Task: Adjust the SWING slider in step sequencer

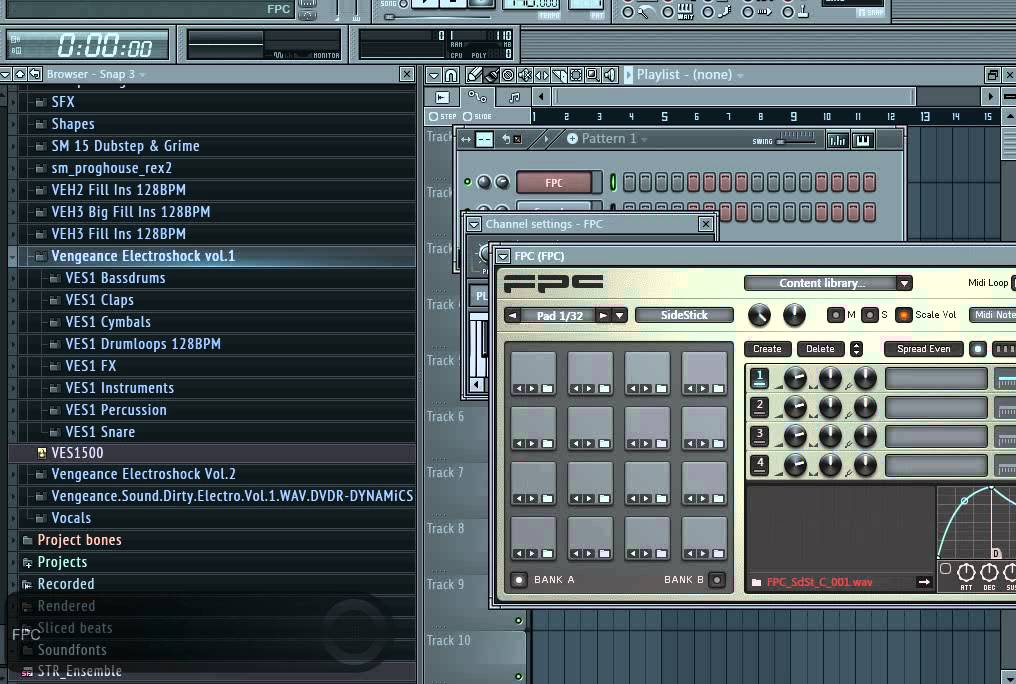Action: pos(796,139)
